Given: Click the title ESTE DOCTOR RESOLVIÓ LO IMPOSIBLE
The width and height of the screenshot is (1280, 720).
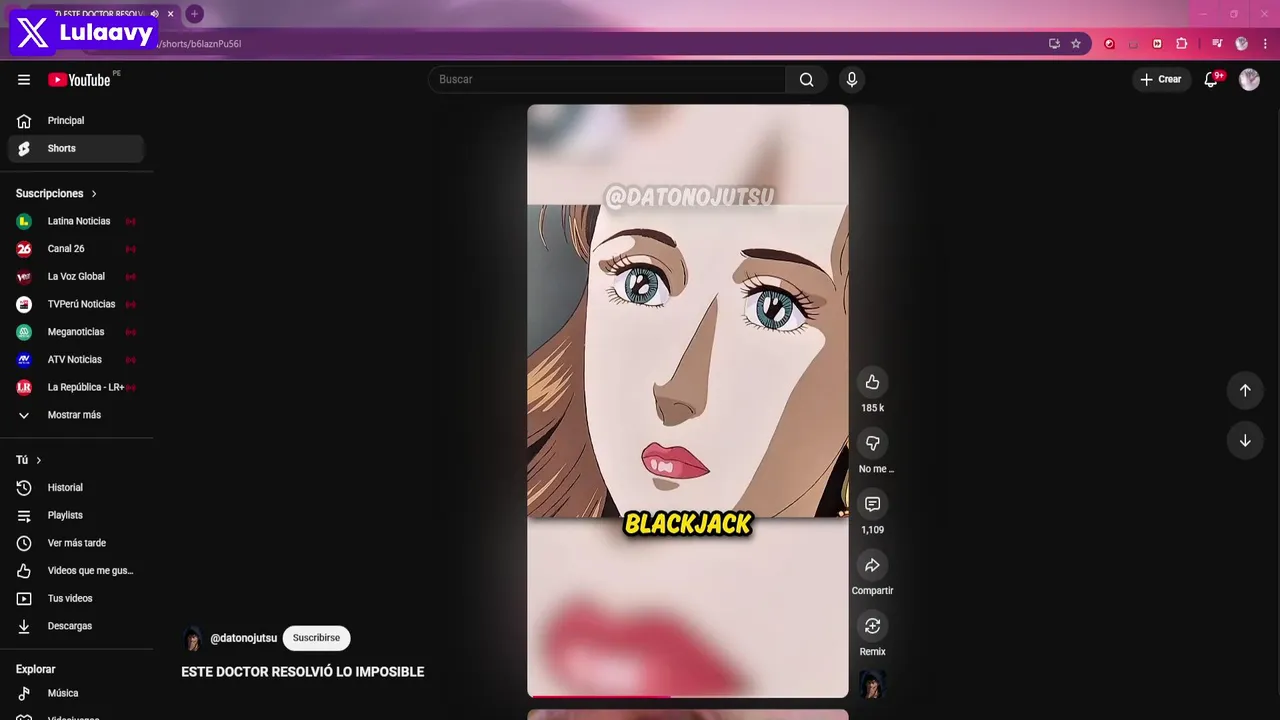Looking at the screenshot, I should point(303,672).
